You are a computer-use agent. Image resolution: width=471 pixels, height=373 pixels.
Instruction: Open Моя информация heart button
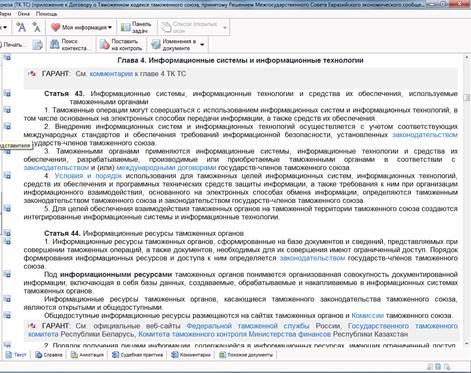click(79, 27)
